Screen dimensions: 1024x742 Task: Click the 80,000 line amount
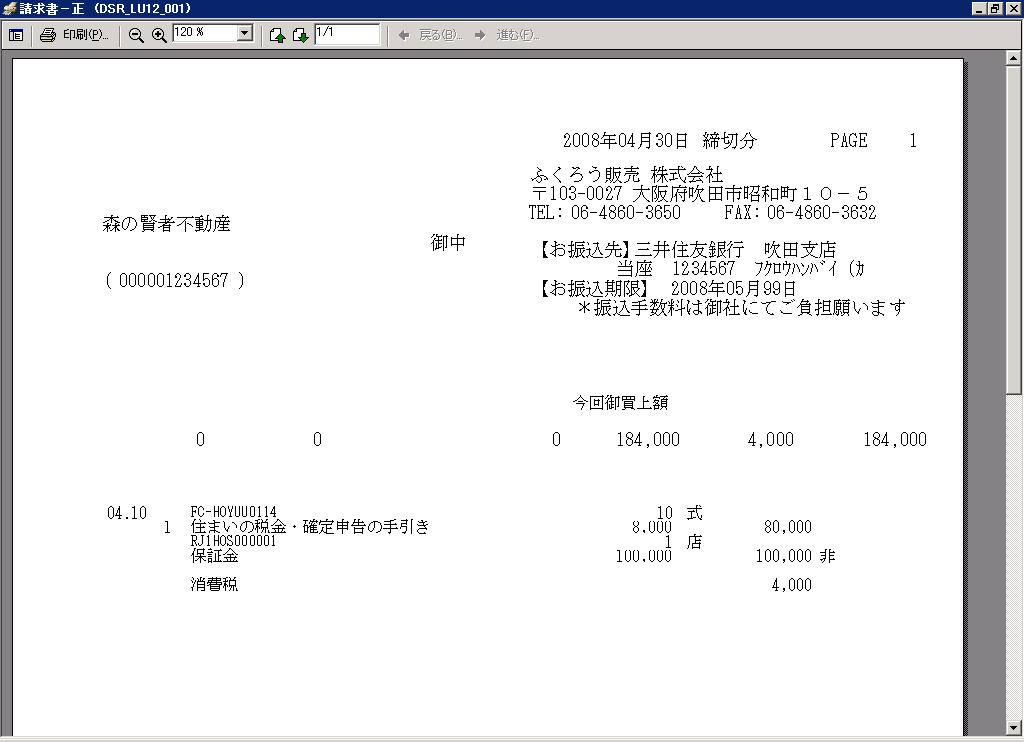pyautogui.click(x=788, y=527)
